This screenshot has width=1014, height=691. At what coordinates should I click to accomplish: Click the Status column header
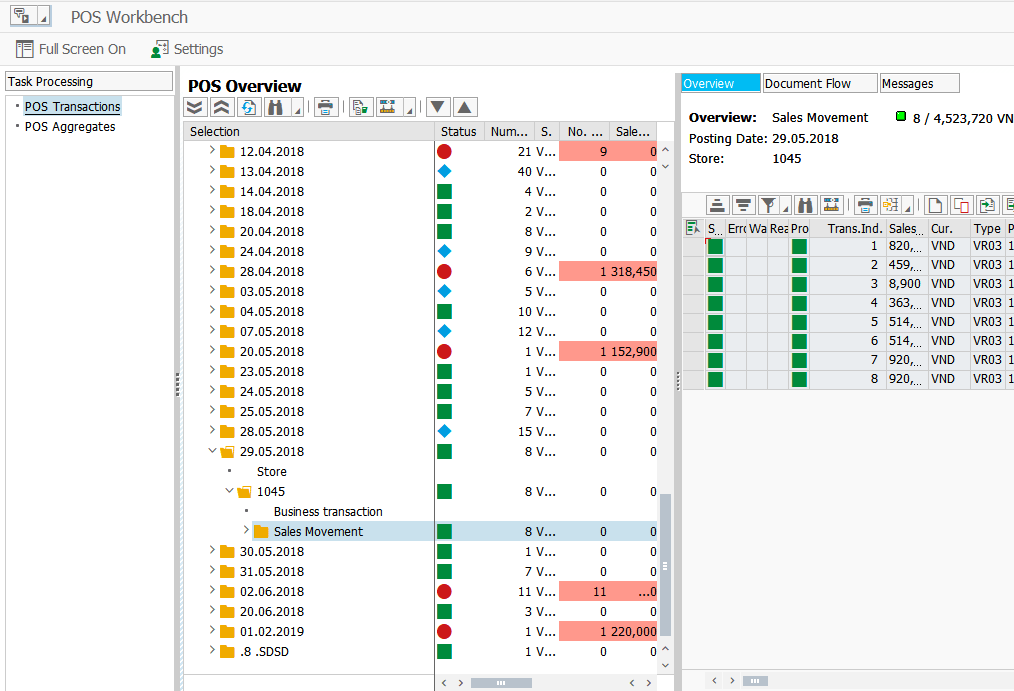(459, 131)
